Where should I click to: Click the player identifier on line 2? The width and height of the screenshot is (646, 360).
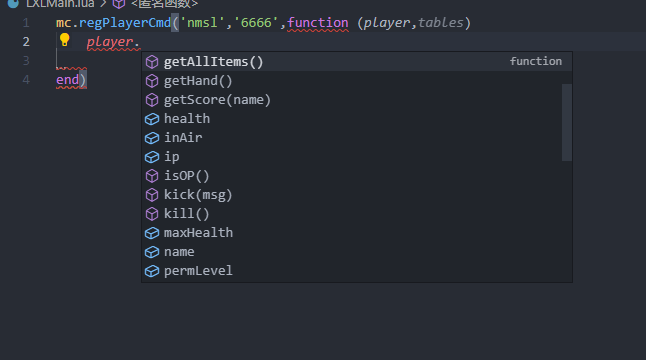tap(110, 42)
